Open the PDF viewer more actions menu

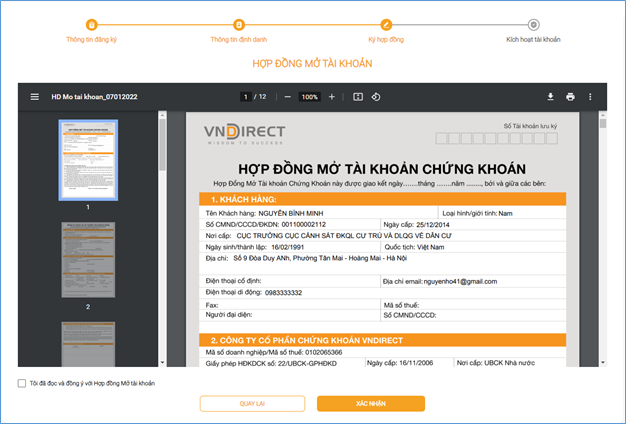(x=590, y=97)
